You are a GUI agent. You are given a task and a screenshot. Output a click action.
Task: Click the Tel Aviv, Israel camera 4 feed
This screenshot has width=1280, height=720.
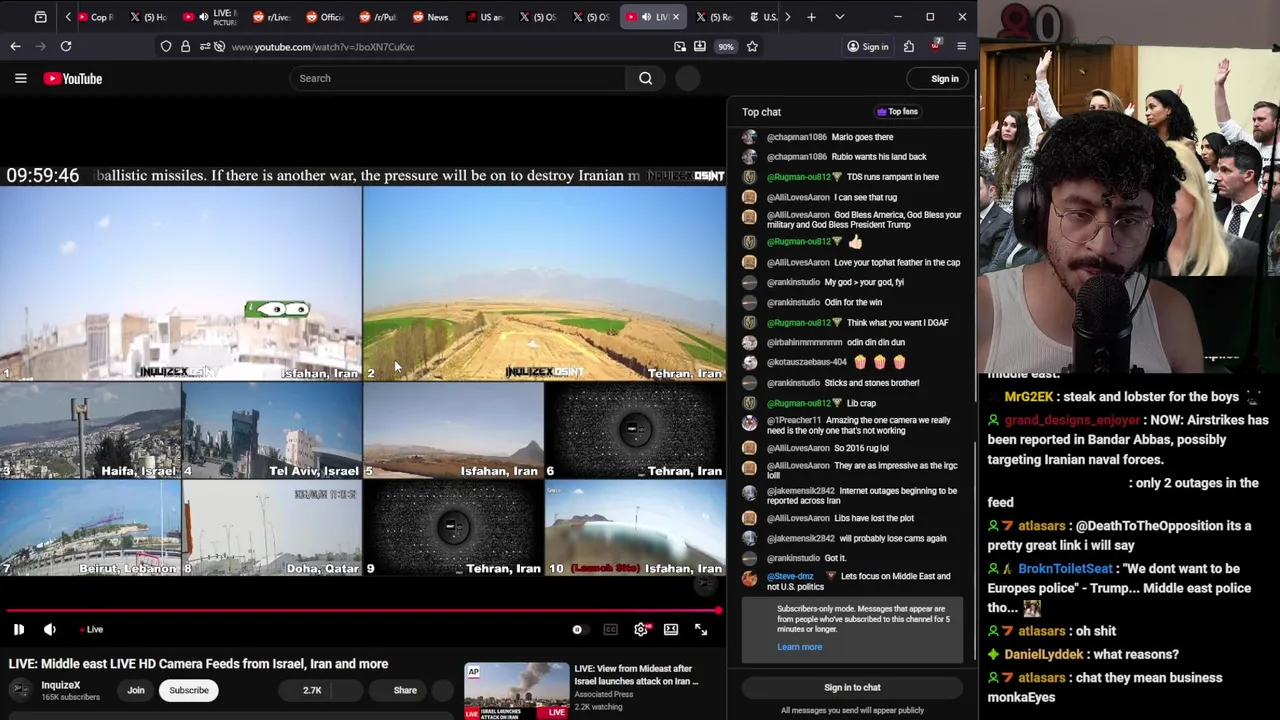[272, 431]
